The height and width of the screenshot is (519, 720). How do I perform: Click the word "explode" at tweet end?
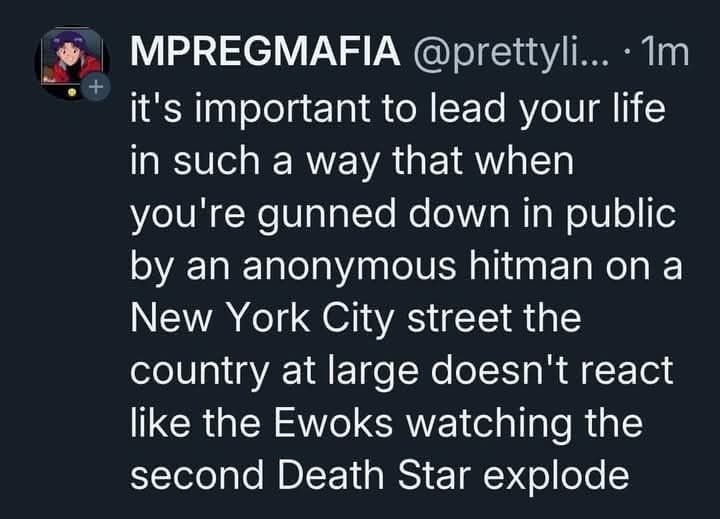point(557,477)
